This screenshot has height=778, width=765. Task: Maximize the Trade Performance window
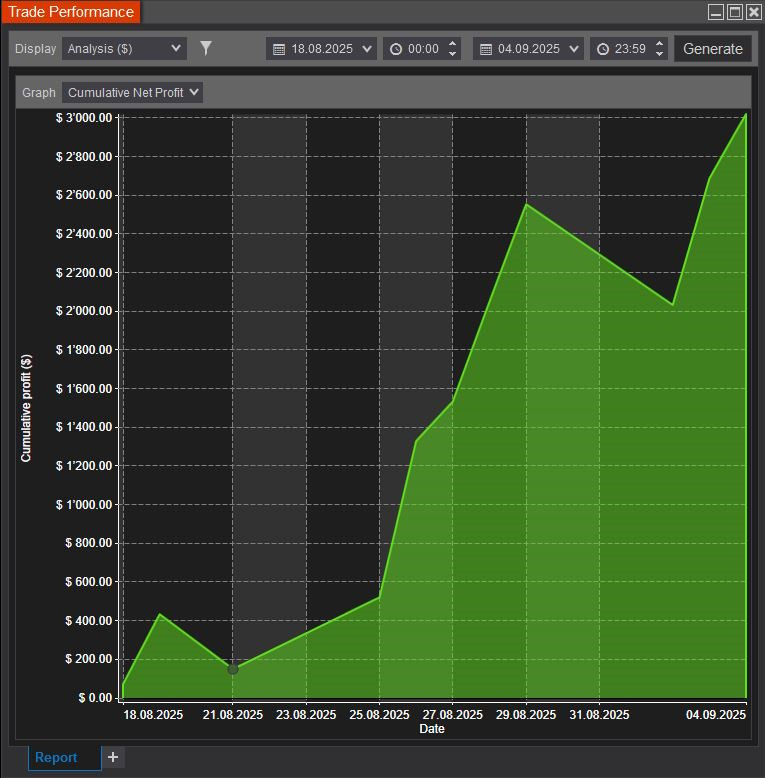click(735, 12)
